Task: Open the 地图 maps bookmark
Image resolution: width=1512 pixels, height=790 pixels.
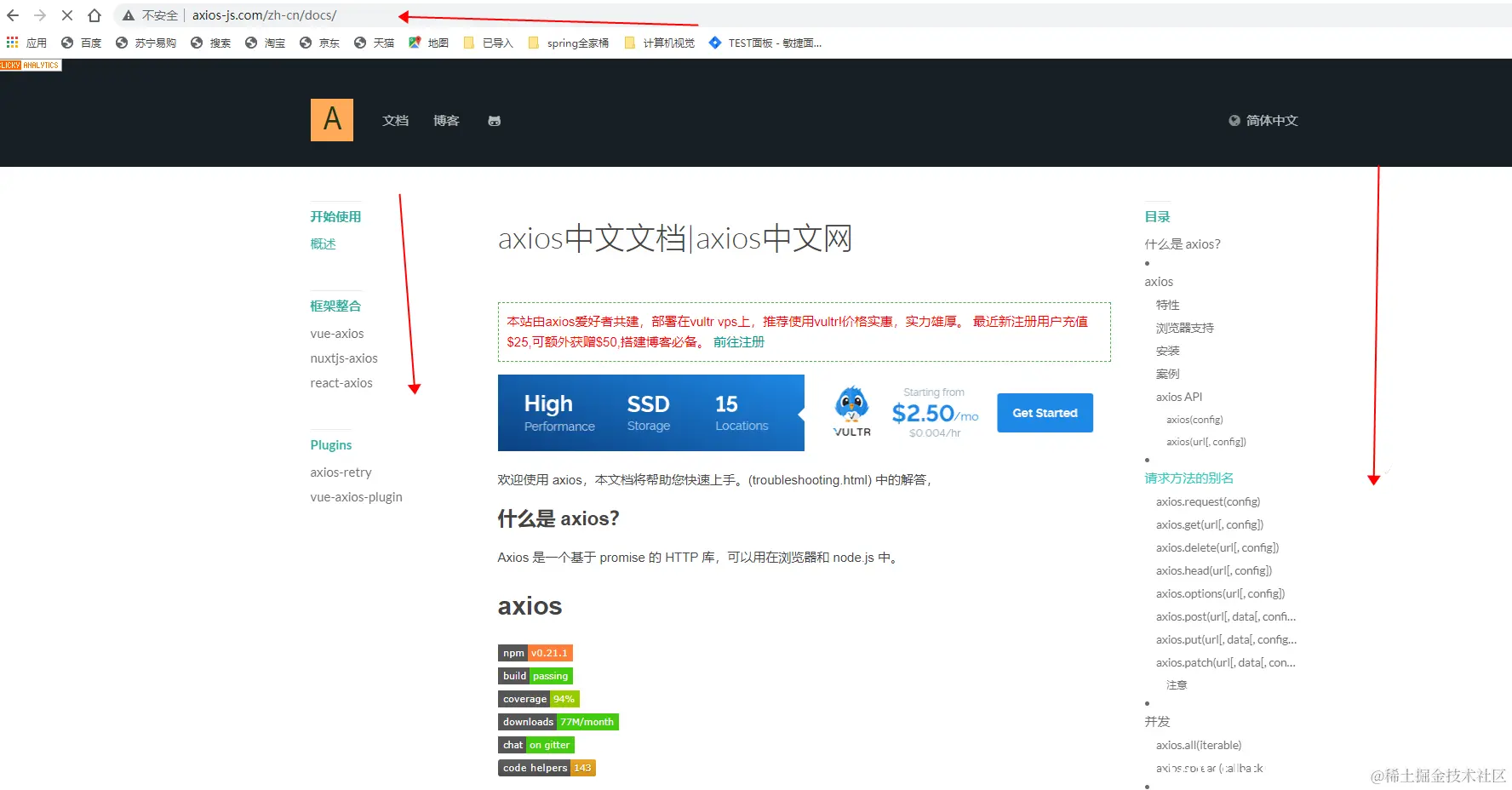Action: (428, 43)
